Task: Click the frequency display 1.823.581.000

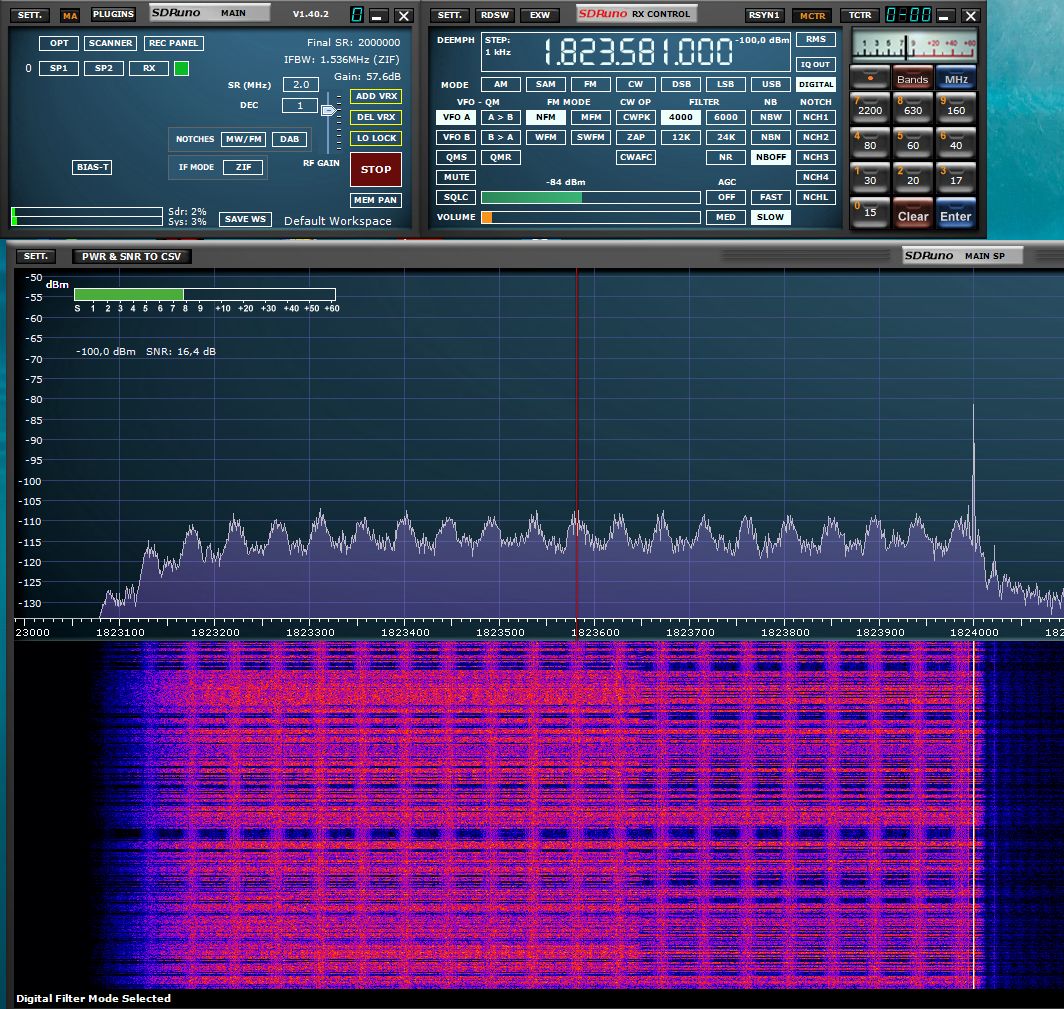Action: [638, 52]
